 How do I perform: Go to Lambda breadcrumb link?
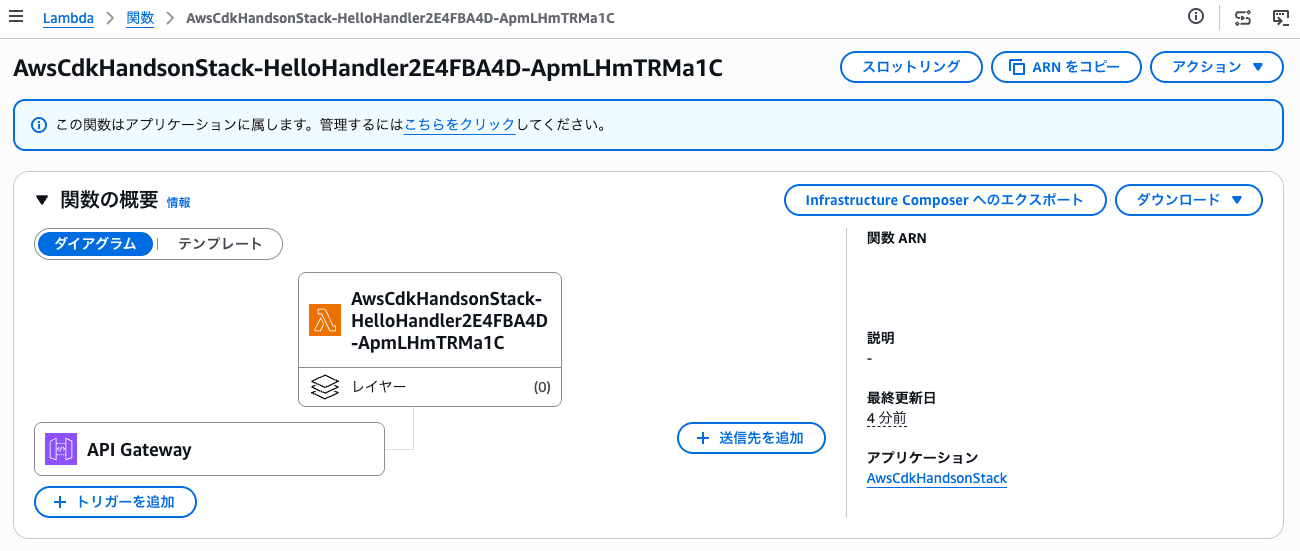pos(68,18)
